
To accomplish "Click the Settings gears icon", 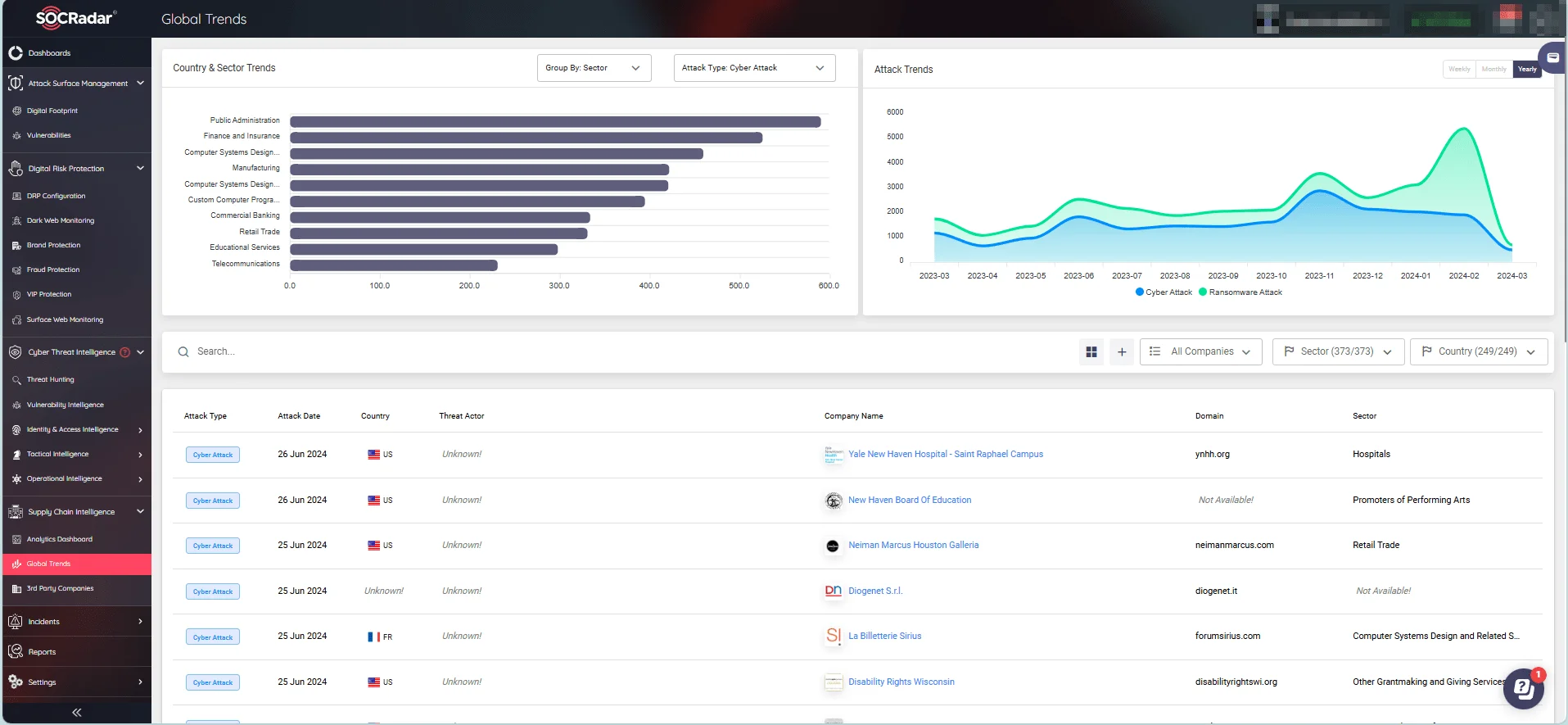I will tap(16, 682).
